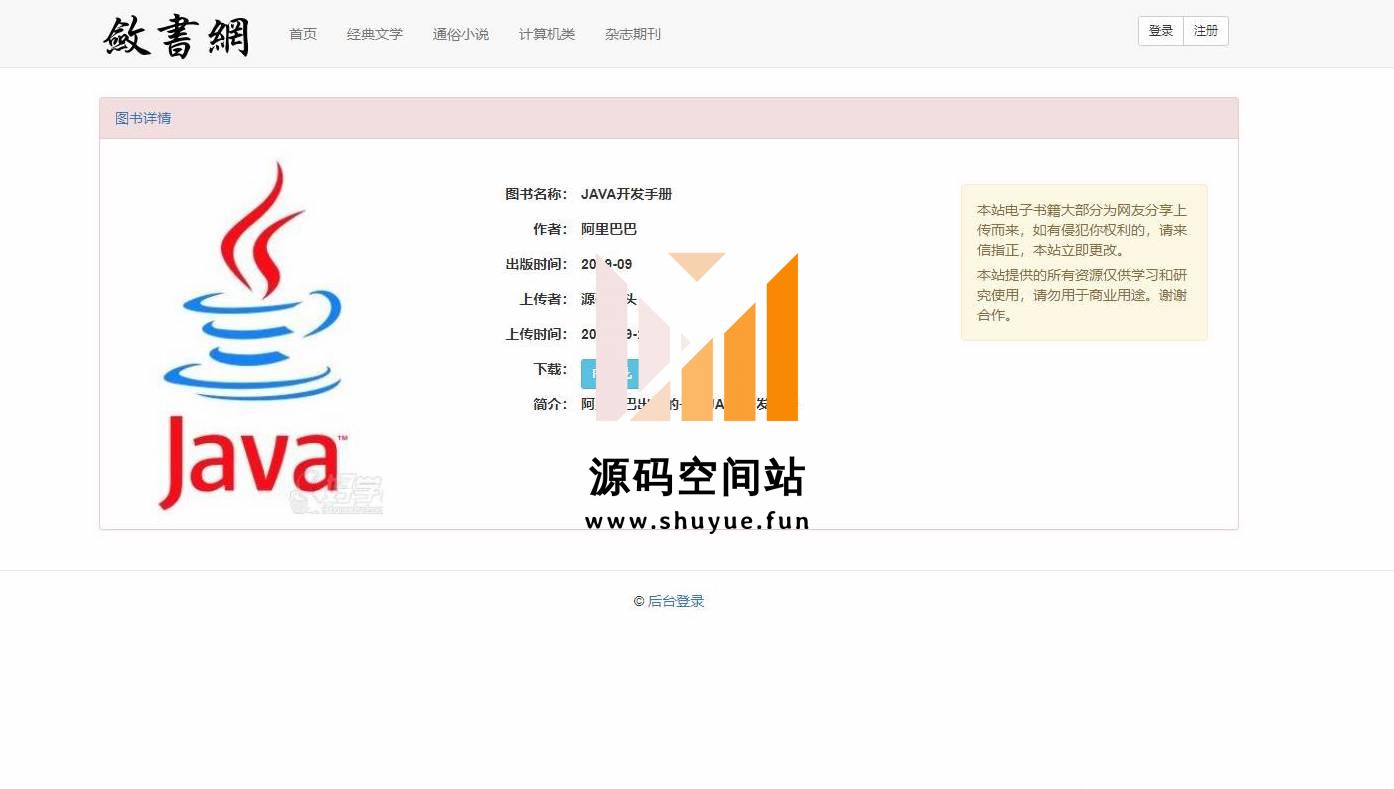The height and width of the screenshot is (789, 1394).
Task: Click the 图书名称 label
Action: click(536, 194)
